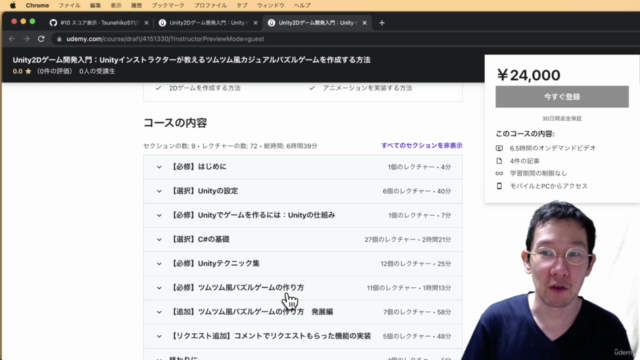Screen dimensions: 640x360
Task: Open the ヘルプ menu
Action: (x=302, y=5)
